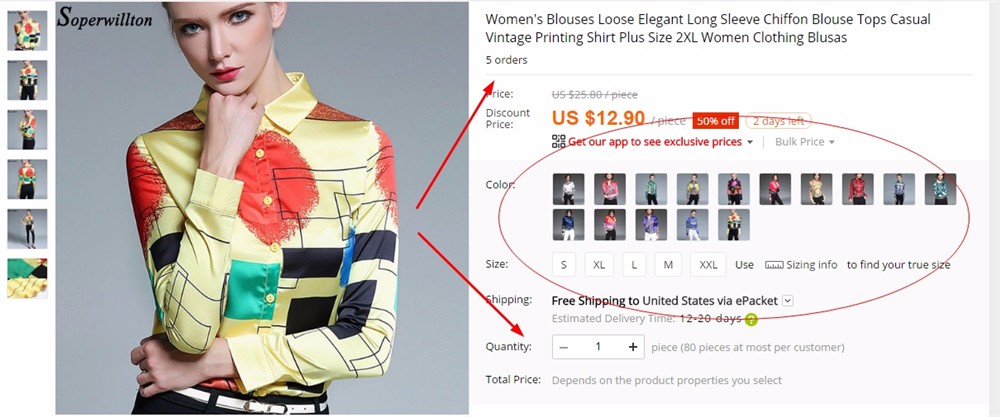Open Get our app to see exclusive prices
1000x417 pixels.
655,142
